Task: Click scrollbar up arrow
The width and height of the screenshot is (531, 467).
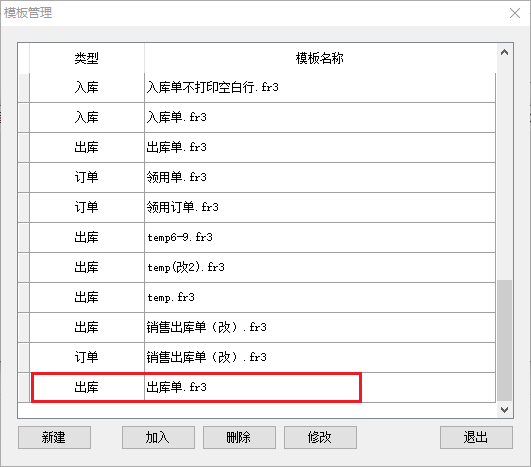Action: coord(504,52)
